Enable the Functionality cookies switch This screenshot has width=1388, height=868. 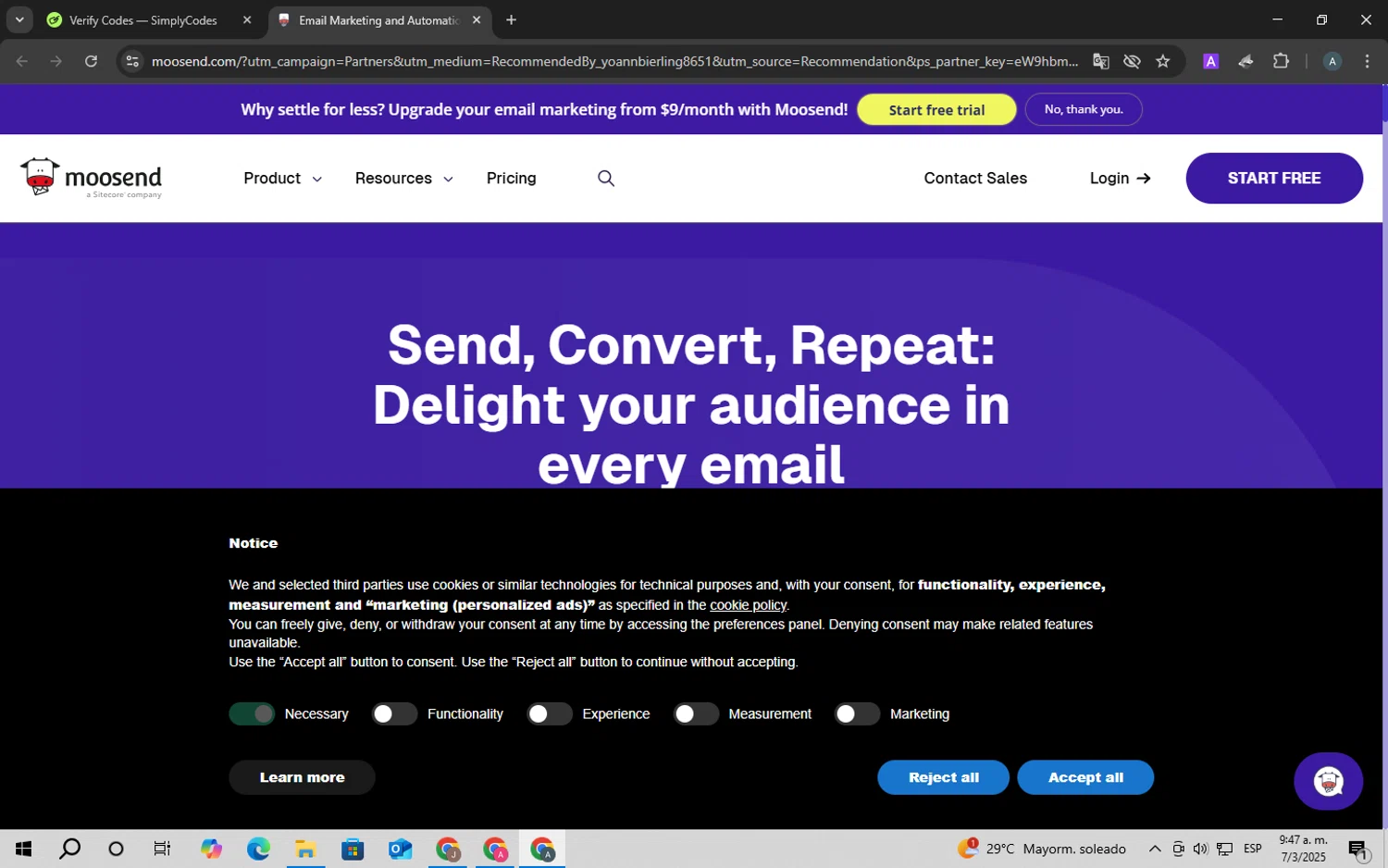point(394,713)
